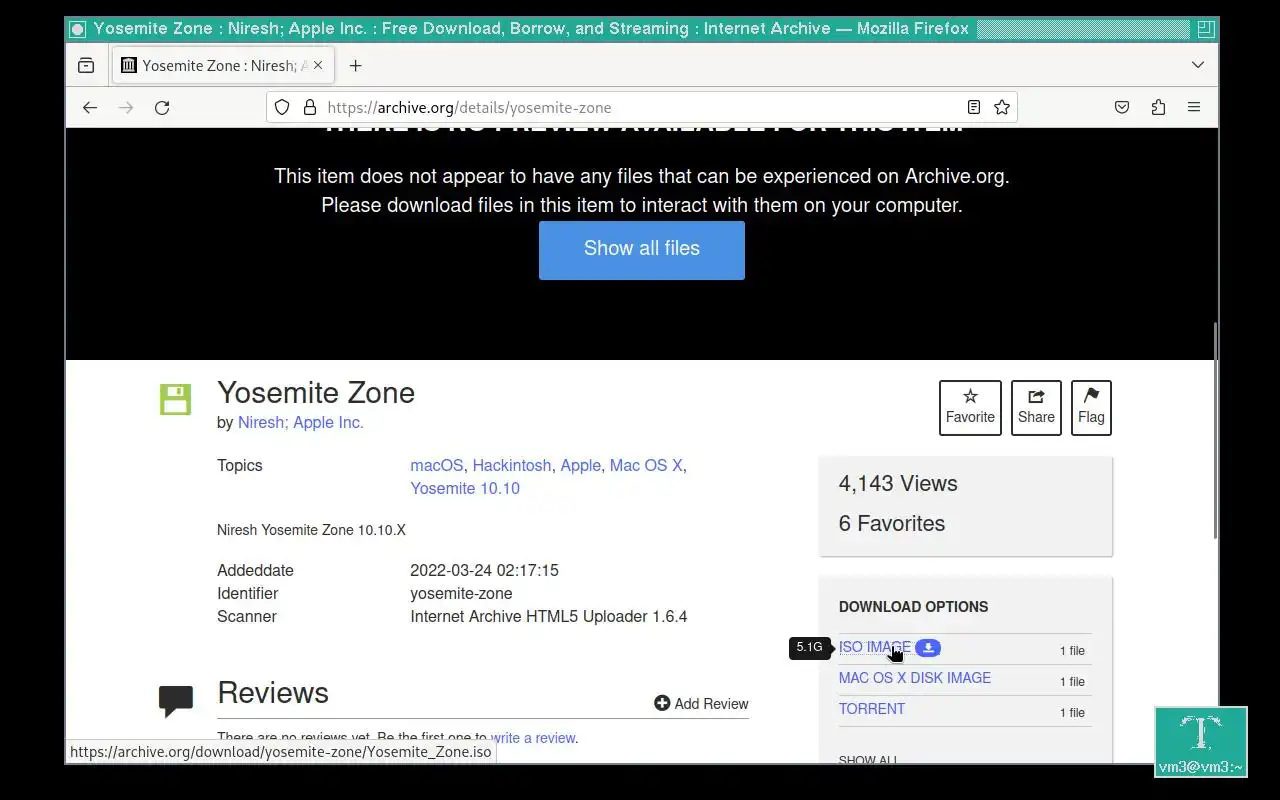Click the download icon beside ISO IMAGE
Screen dimensions: 1280x800
pyautogui.click(x=928, y=648)
